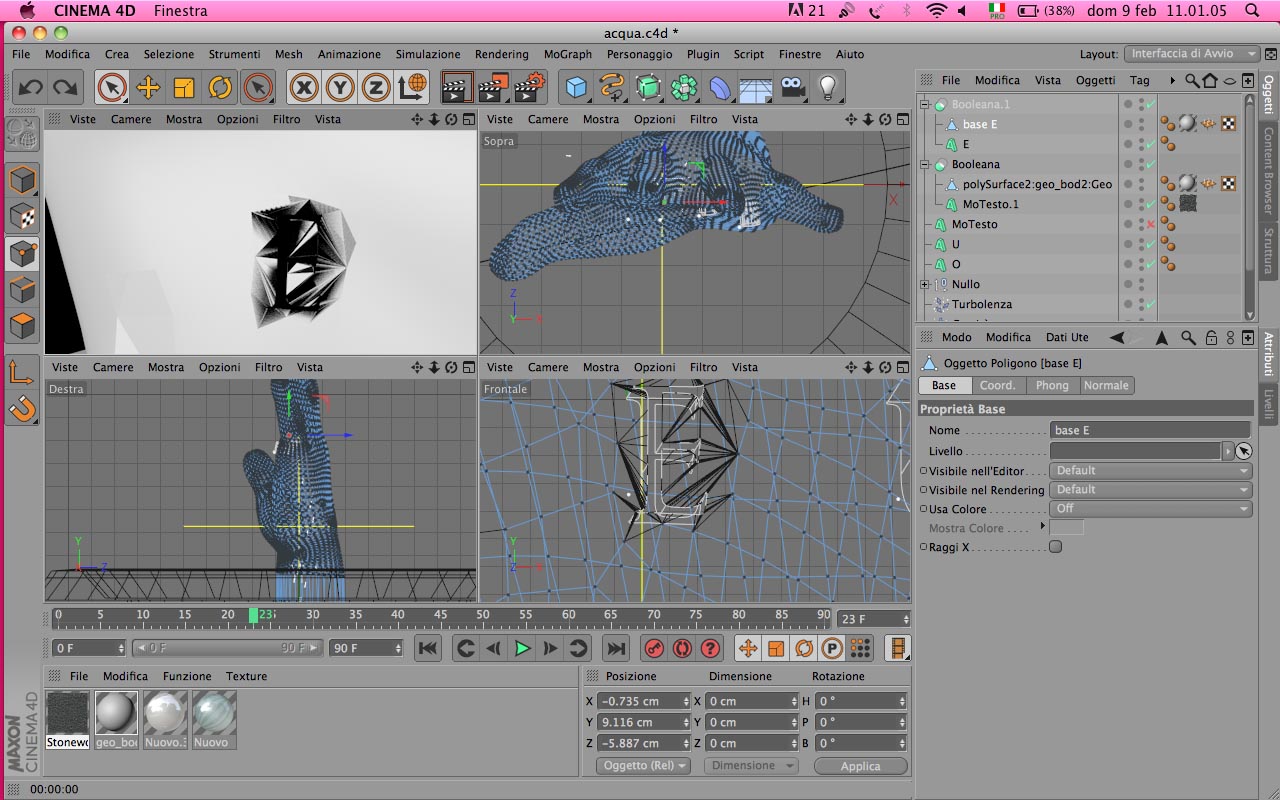Enable the Raggi X checkbox
Image resolution: width=1280 pixels, height=800 pixels.
(1055, 547)
